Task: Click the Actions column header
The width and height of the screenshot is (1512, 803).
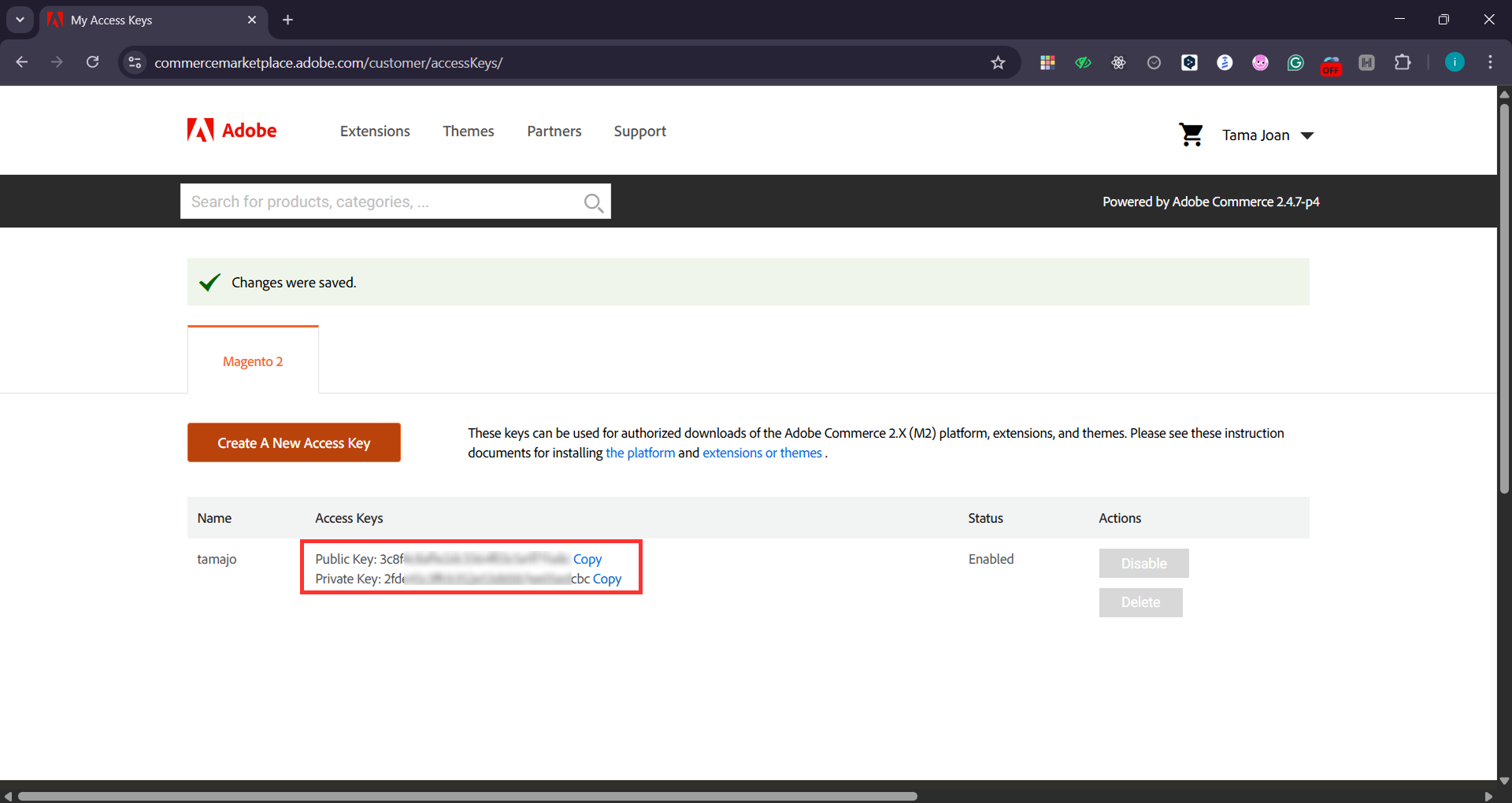Action: pos(1120,518)
